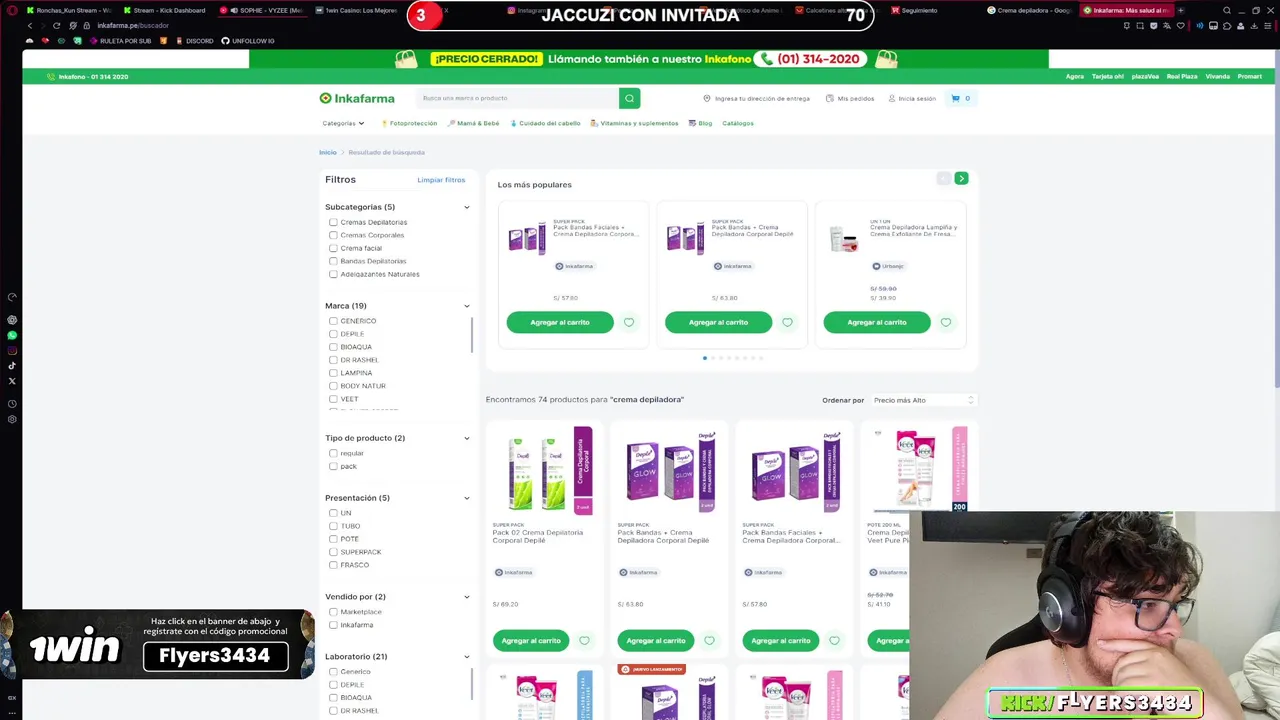Click the first carousel pagination dot
Viewport: 1280px width, 720px height.
coord(705,357)
